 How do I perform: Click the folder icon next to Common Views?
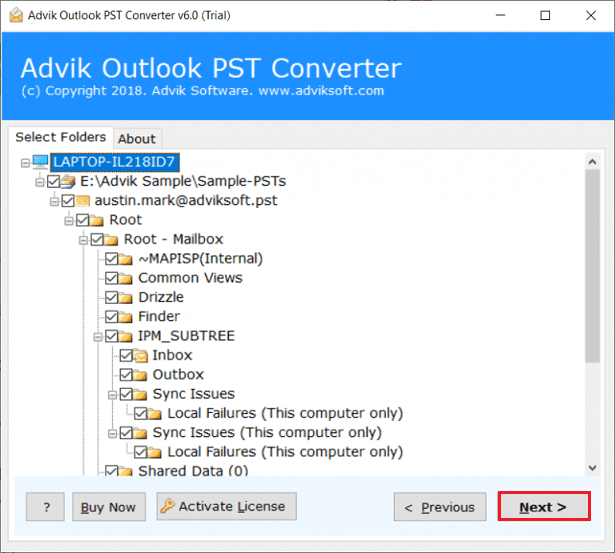(126, 278)
